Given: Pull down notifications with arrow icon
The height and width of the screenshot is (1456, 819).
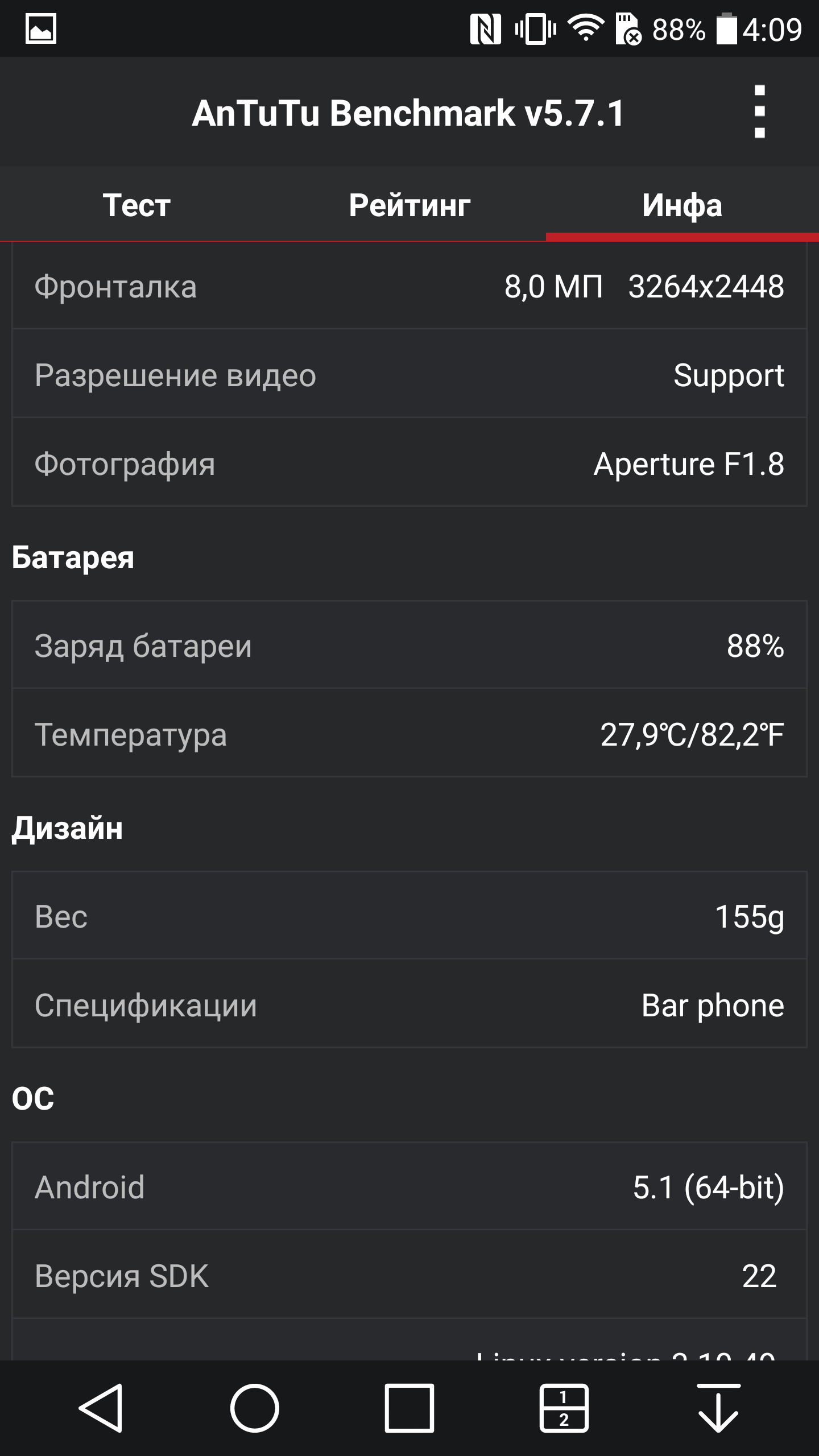Looking at the screenshot, I should coord(718,1408).
